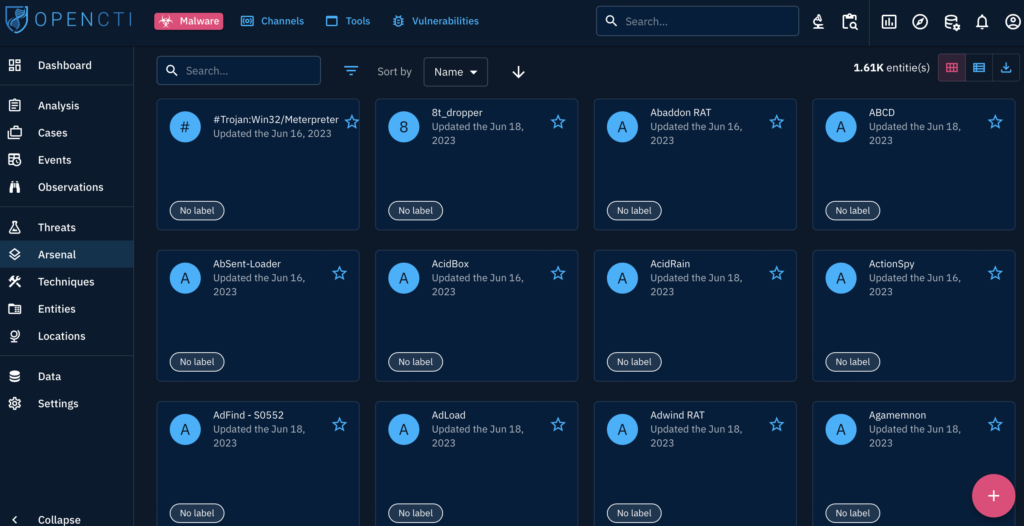Click the pink add entity button

click(992, 496)
